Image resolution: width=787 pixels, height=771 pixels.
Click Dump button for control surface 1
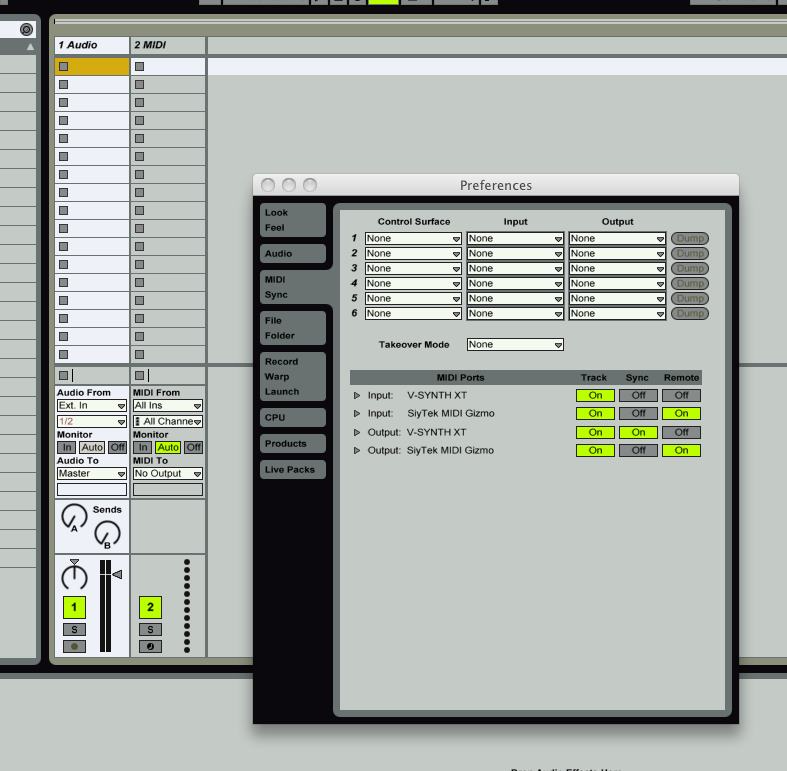[x=690, y=238]
